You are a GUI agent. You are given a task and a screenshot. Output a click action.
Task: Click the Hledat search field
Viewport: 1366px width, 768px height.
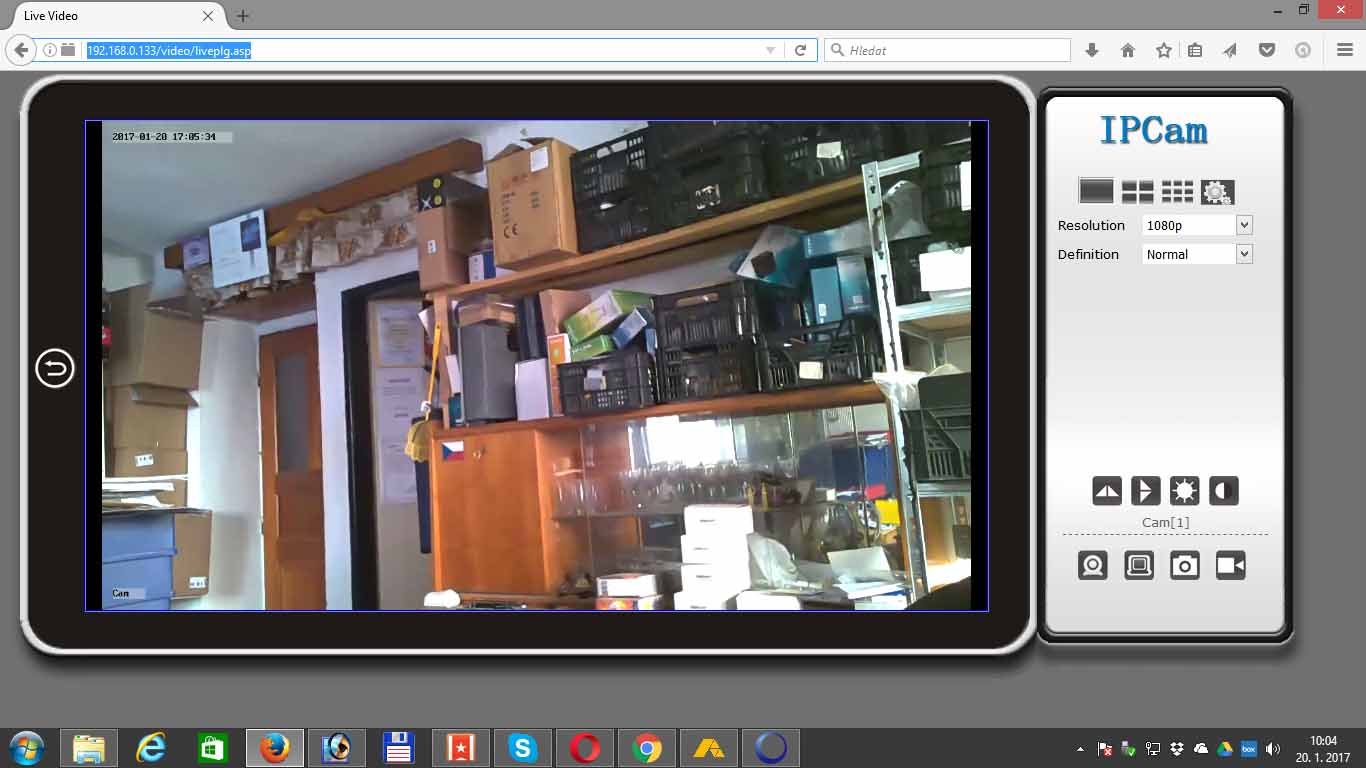click(x=947, y=50)
